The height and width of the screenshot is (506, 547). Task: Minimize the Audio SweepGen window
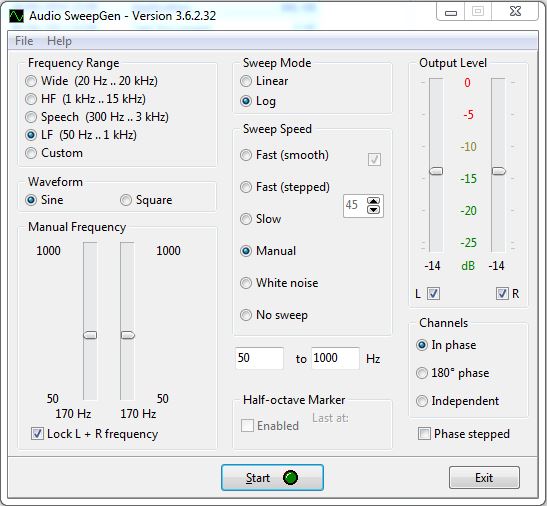[451, 13]
